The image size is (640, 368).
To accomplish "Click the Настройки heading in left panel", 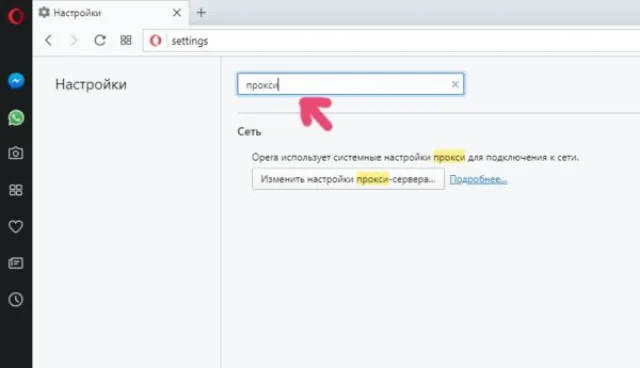I will click(91, 84).
